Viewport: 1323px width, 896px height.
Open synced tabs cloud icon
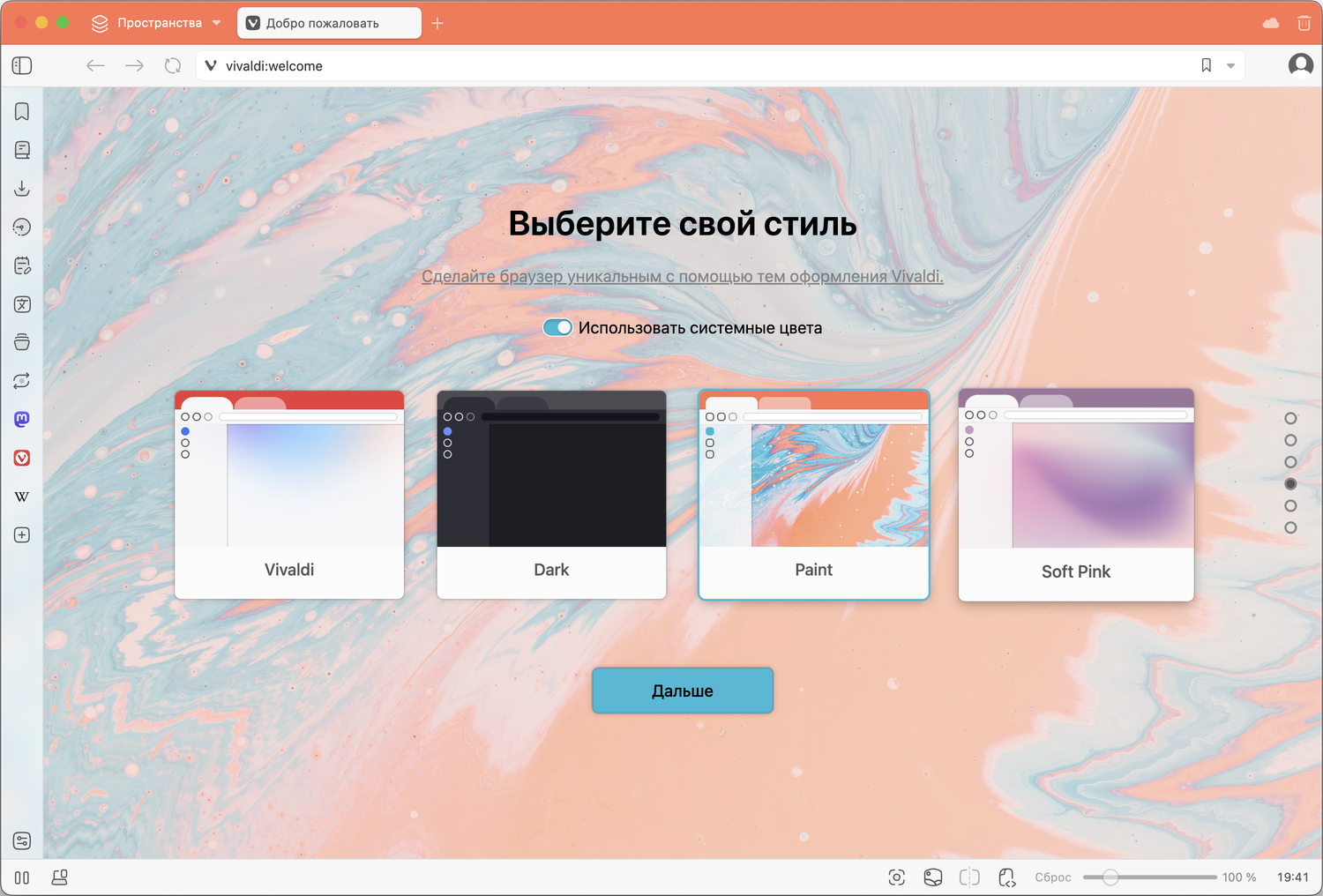point(1271,23)
